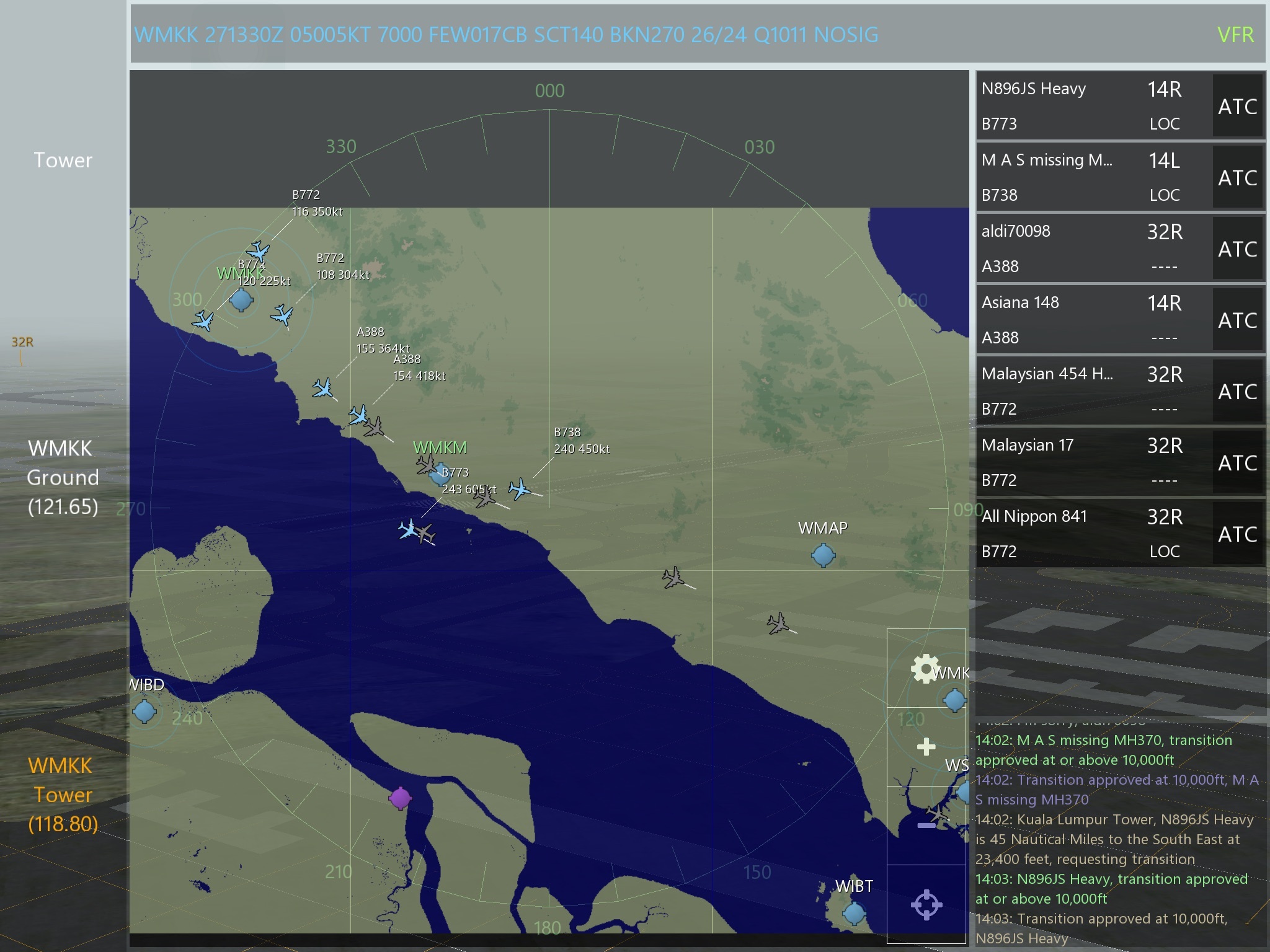The image size is (1270, 952).
Task: Switch to WMKK Ground 121.65 frequency
Action: tap(63, 477)
